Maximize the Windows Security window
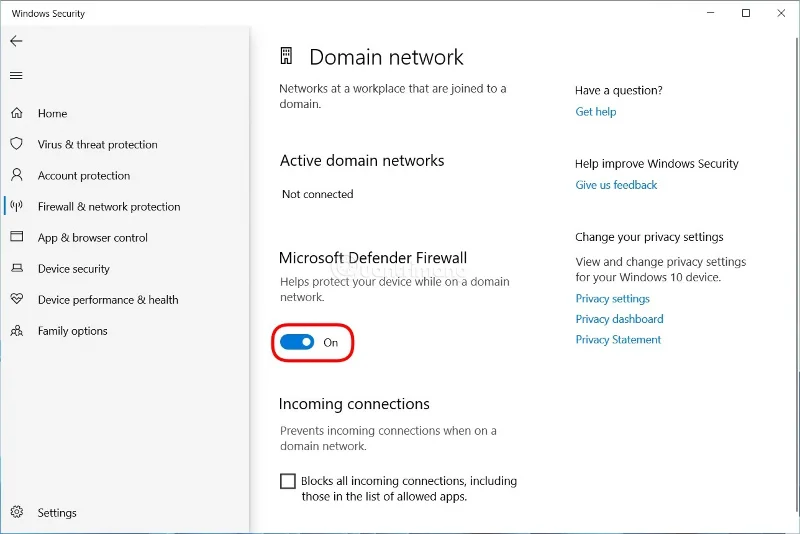The width and height of the screenshot is (800, 534). coord(745,13)
